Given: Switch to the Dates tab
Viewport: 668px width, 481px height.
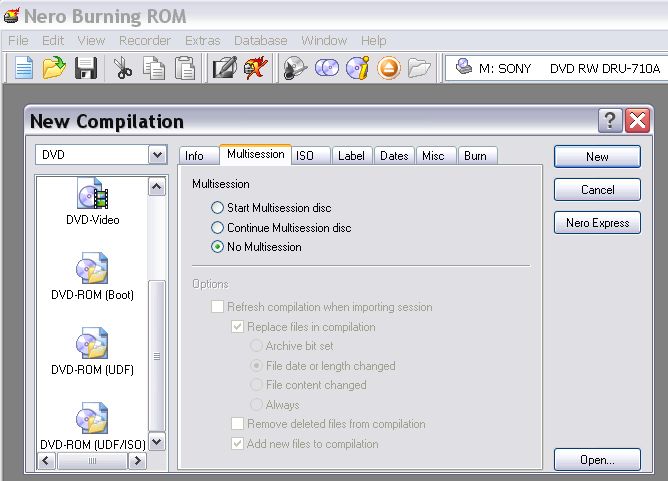Looking at the screenshot, I should [x=394, y=156].
